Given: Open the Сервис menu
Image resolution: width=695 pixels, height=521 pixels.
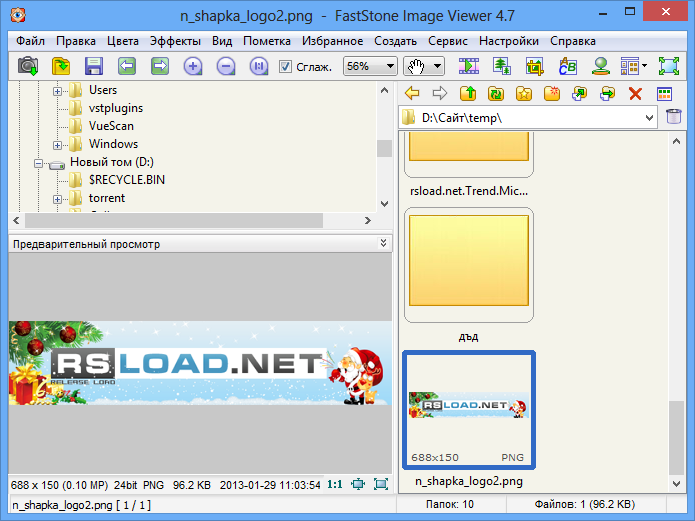Looking at the screenshot, I should (x=448, y=41).
